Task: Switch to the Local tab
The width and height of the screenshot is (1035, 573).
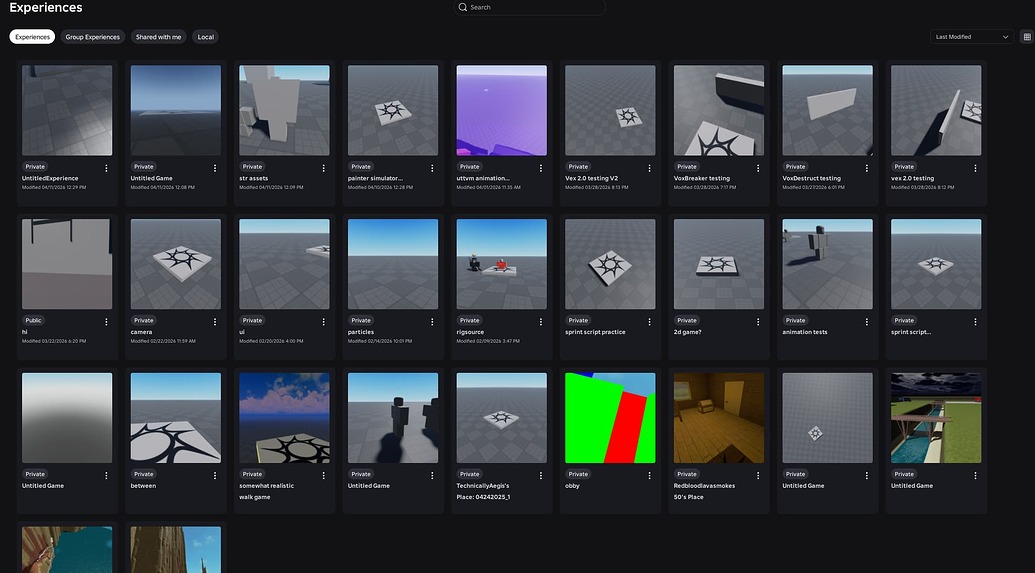Action: (x=205, y=37)
